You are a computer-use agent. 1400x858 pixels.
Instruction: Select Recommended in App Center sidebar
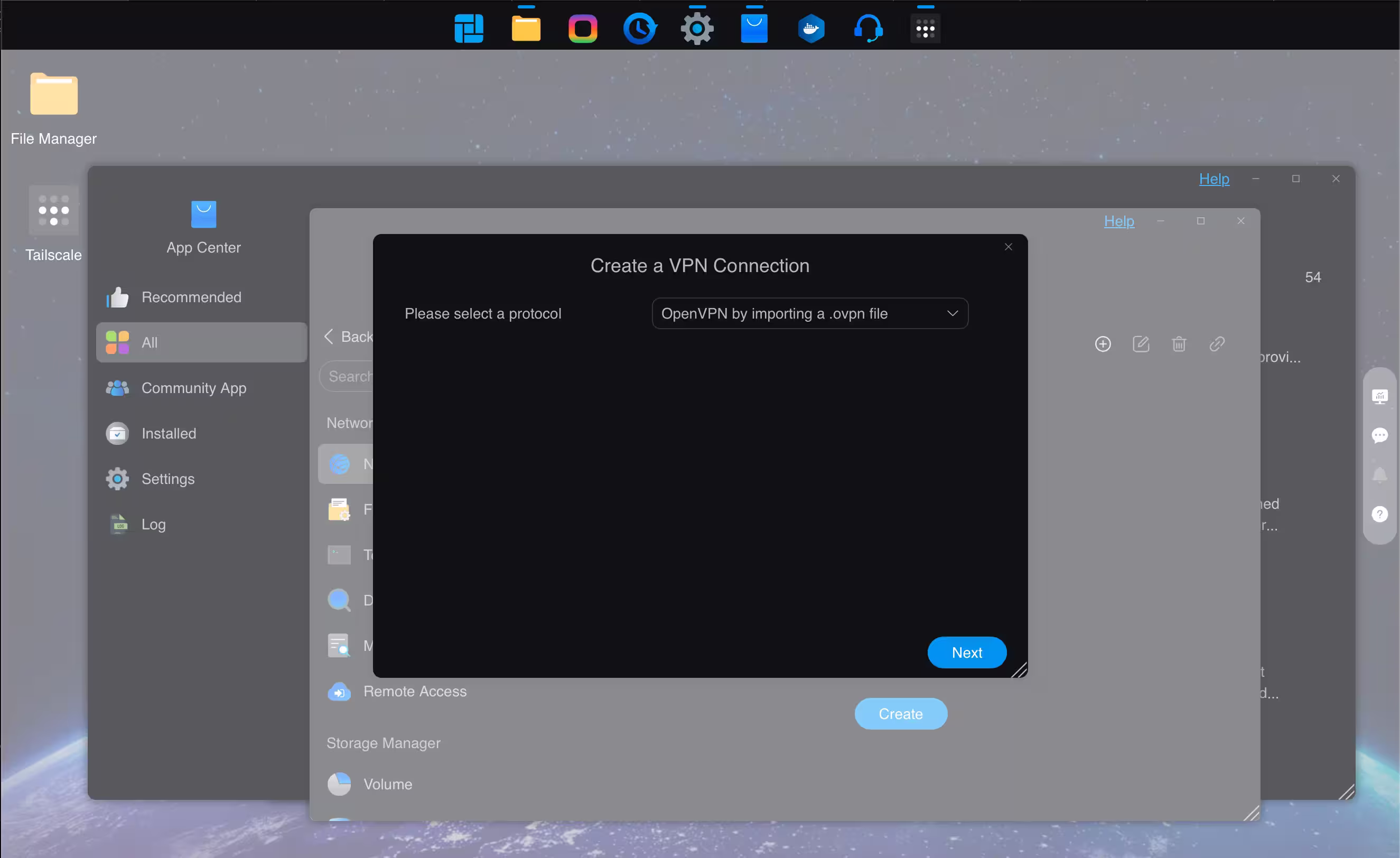[x=191, y=297]
